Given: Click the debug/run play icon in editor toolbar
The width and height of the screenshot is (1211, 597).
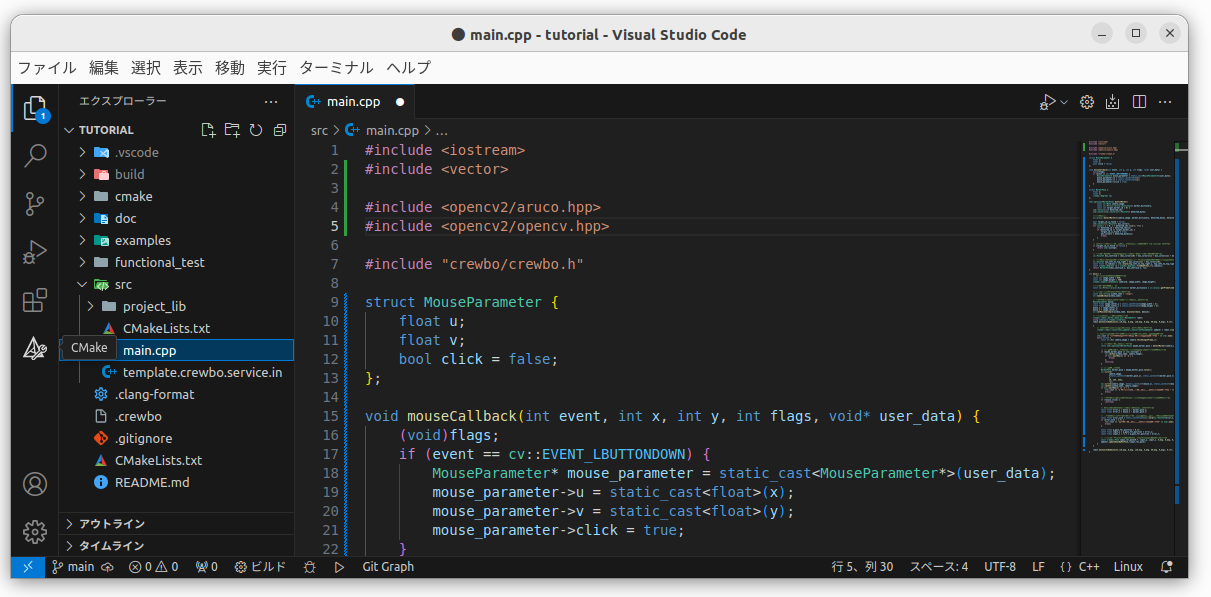Looking at the screenshot, I should pyautogui.click(x=1046, y=102).
